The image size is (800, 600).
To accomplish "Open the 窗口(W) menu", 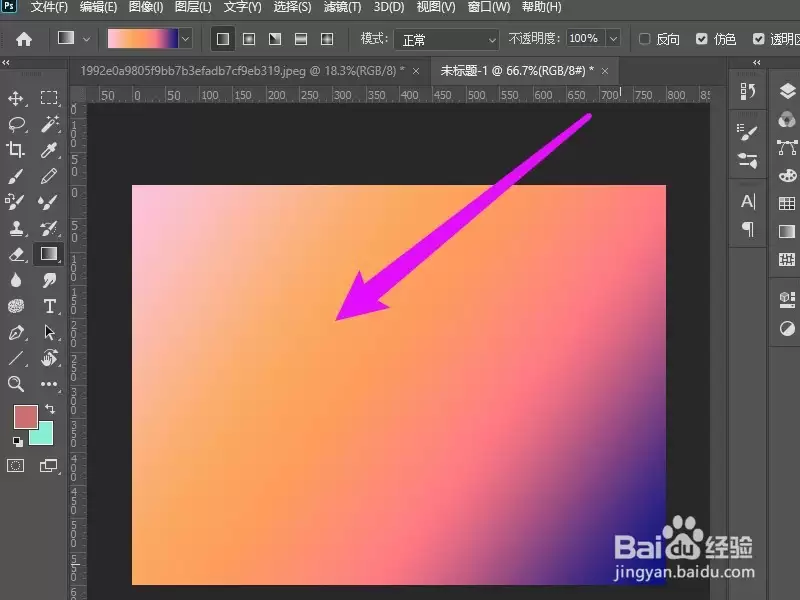I will pyautogui.click(x=489, y=7).
